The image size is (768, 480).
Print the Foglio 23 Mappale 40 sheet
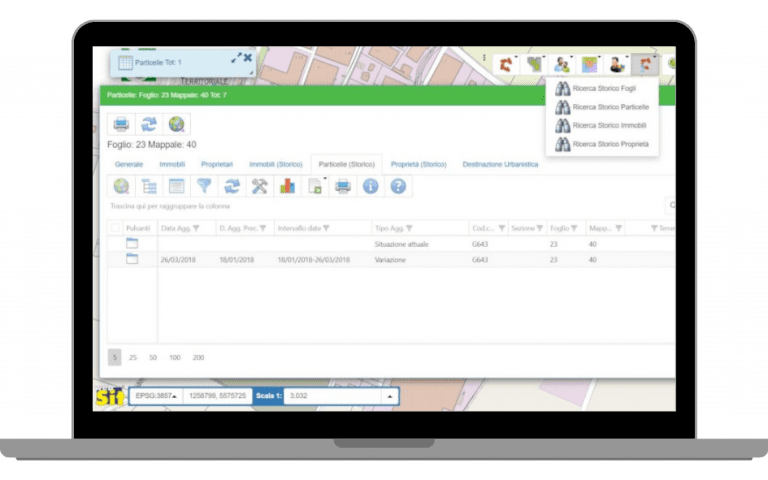121,124
